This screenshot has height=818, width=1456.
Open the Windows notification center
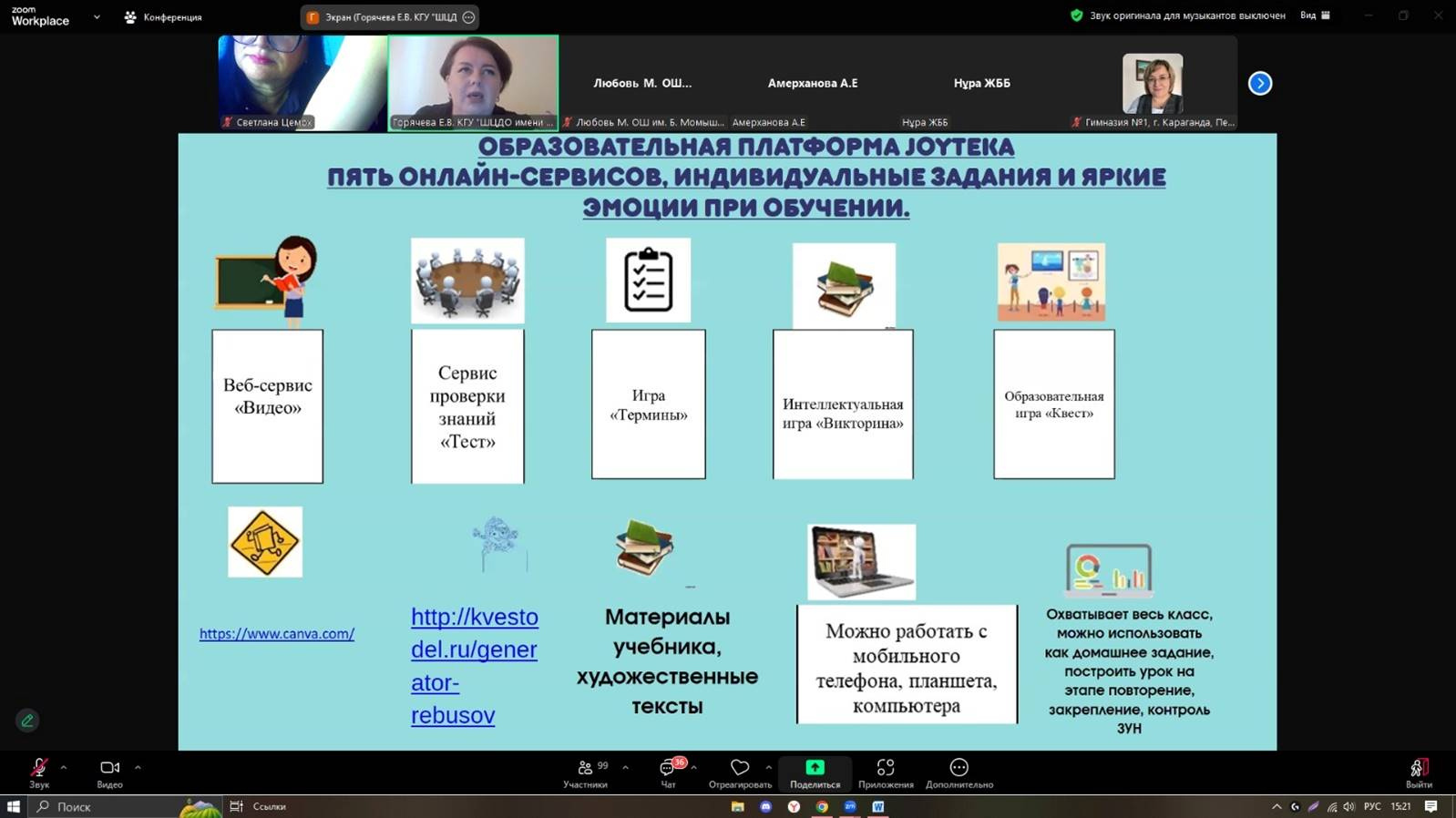[x=1431, y=806]
